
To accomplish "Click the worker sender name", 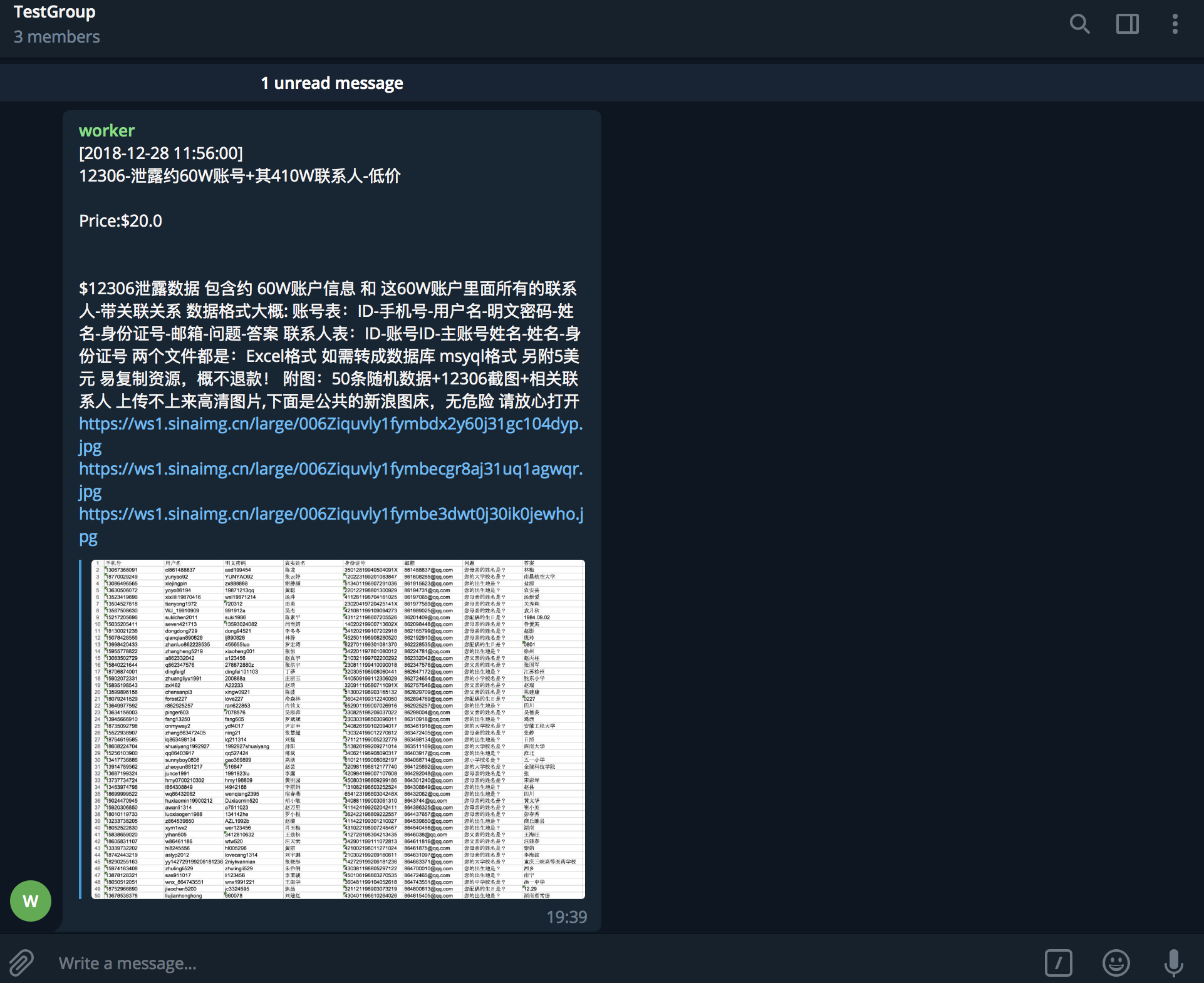I will [x=106, y=130].
